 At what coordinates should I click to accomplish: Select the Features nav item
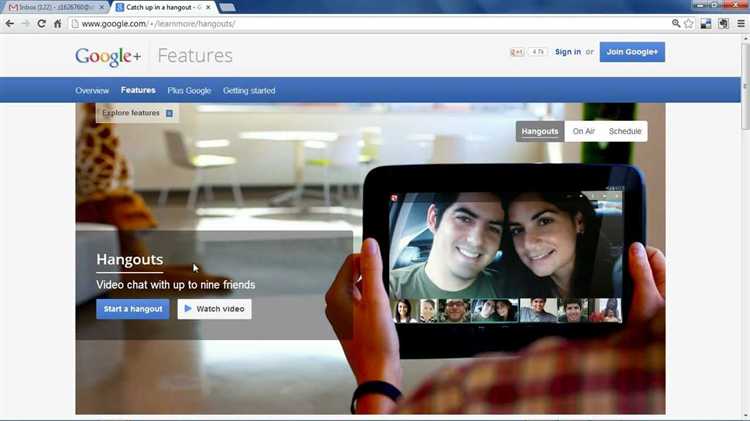(138, 90)
